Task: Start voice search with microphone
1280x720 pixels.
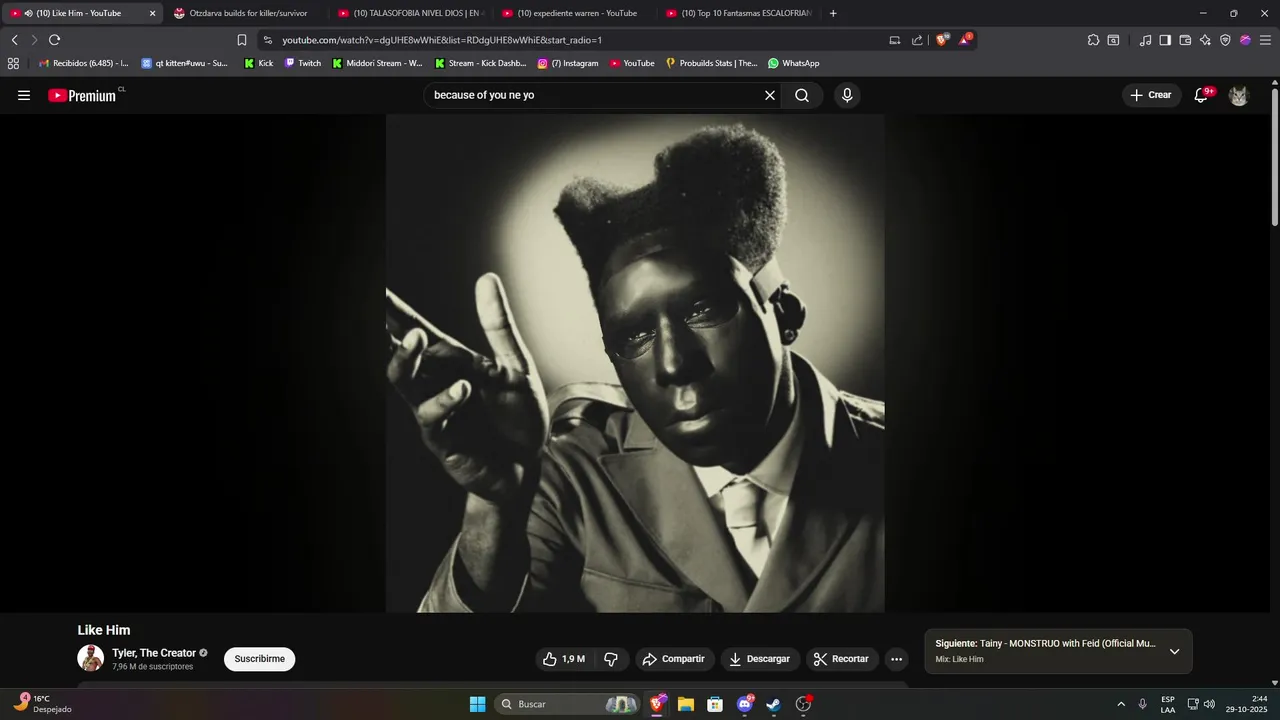Action: coord(847,95)
